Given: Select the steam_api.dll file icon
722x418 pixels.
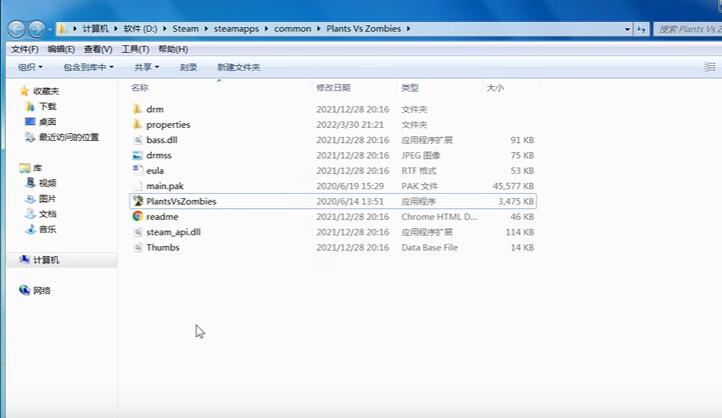Looking at the screenshot, I should tap(137, 232).
